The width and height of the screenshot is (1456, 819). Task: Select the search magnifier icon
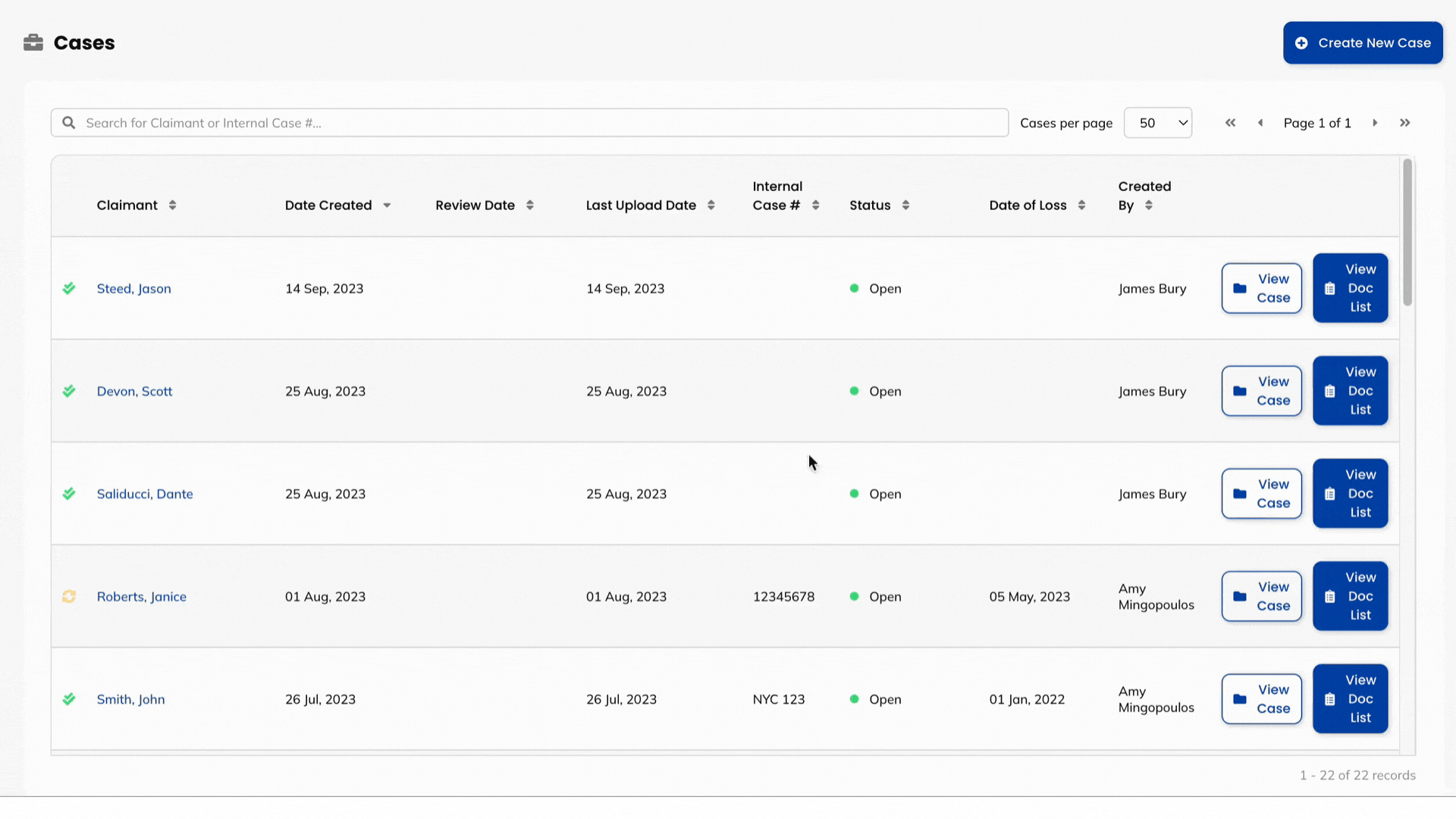click(x=69, y=122)
